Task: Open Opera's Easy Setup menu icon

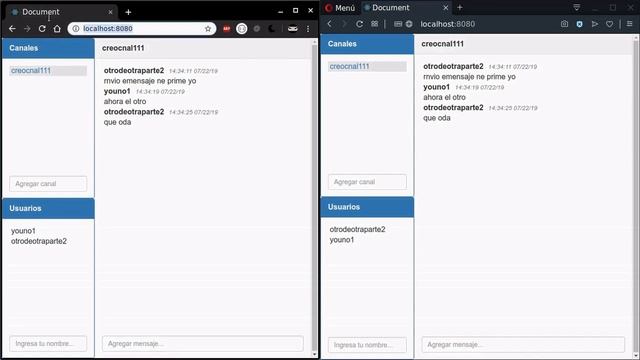Action: click(x=629, y=24)
